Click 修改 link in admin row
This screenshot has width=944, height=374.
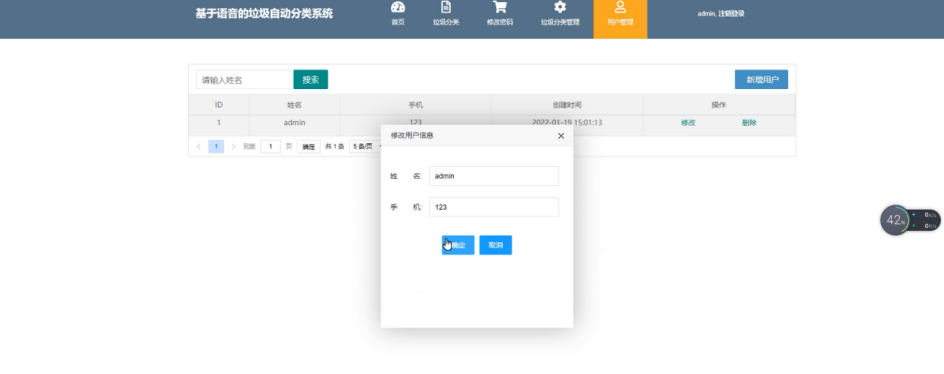click(x=688, y=123)
